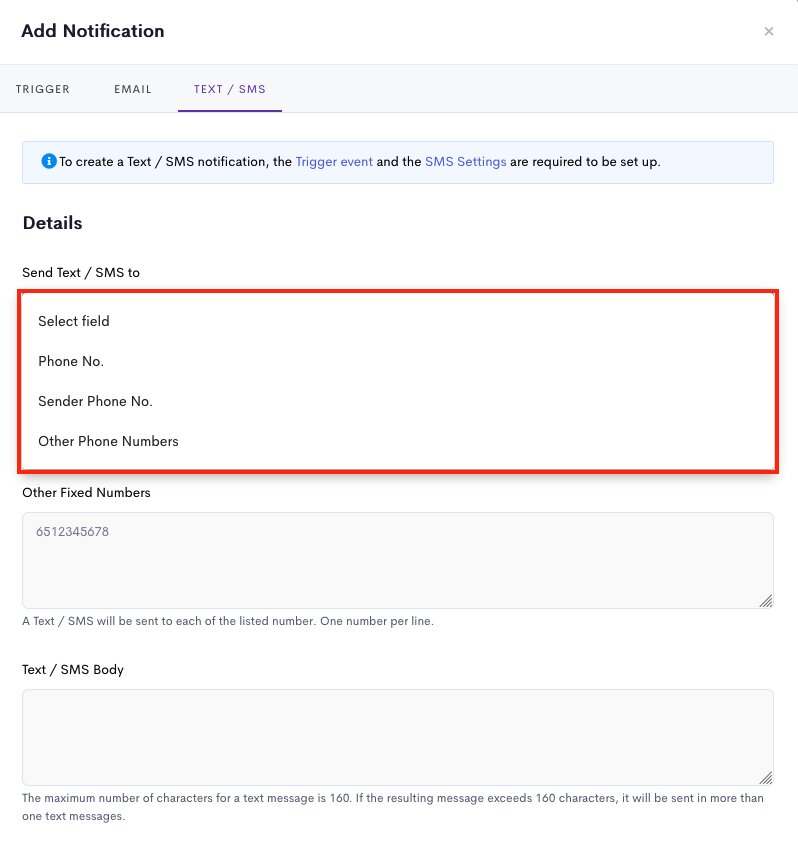Screen dimensions: 798x843
Task: Open the Email tab
Action: pos(133,89)
